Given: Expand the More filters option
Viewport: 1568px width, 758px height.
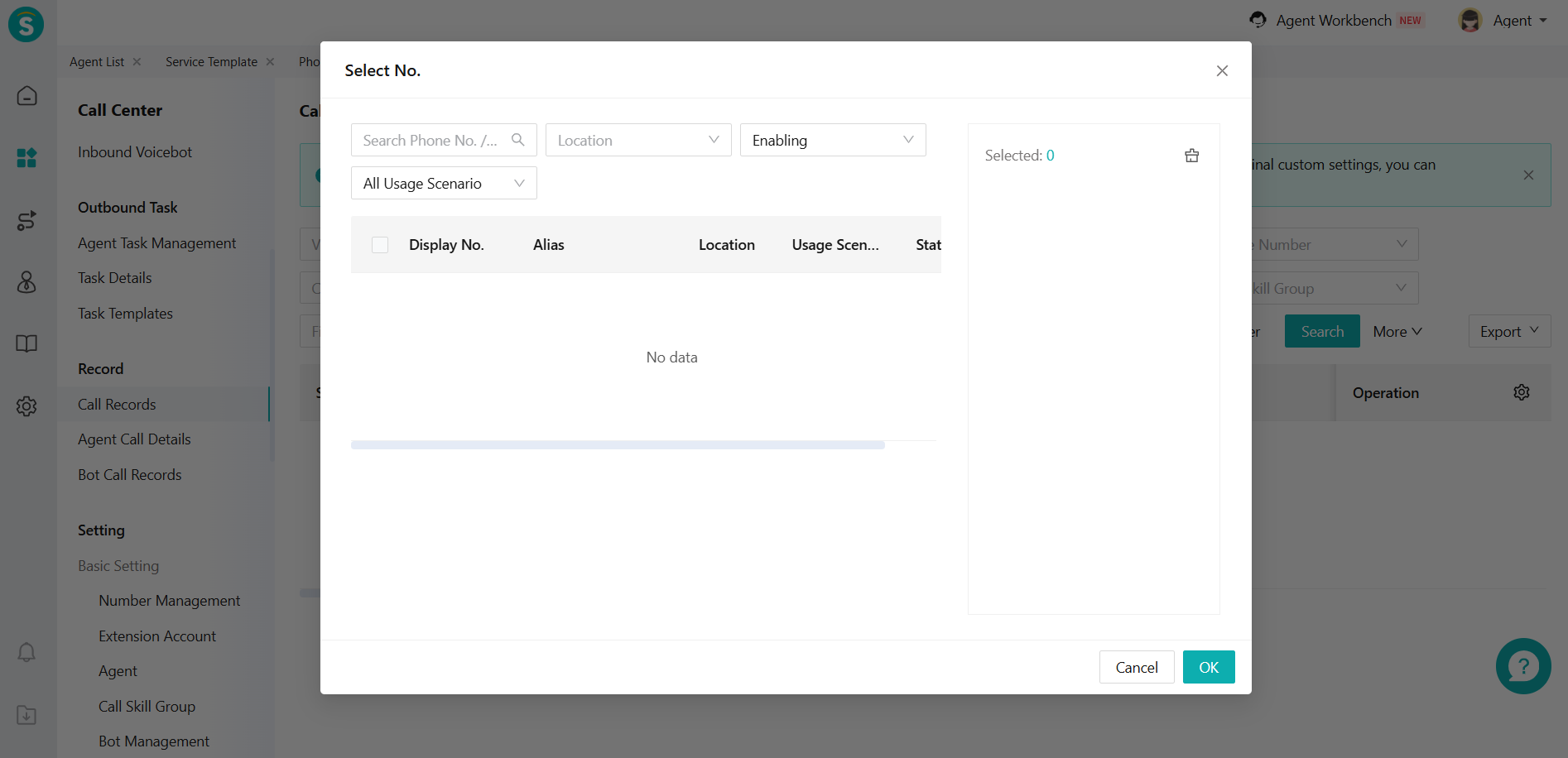Looking at the screenshot, I should pos(1397,331).
